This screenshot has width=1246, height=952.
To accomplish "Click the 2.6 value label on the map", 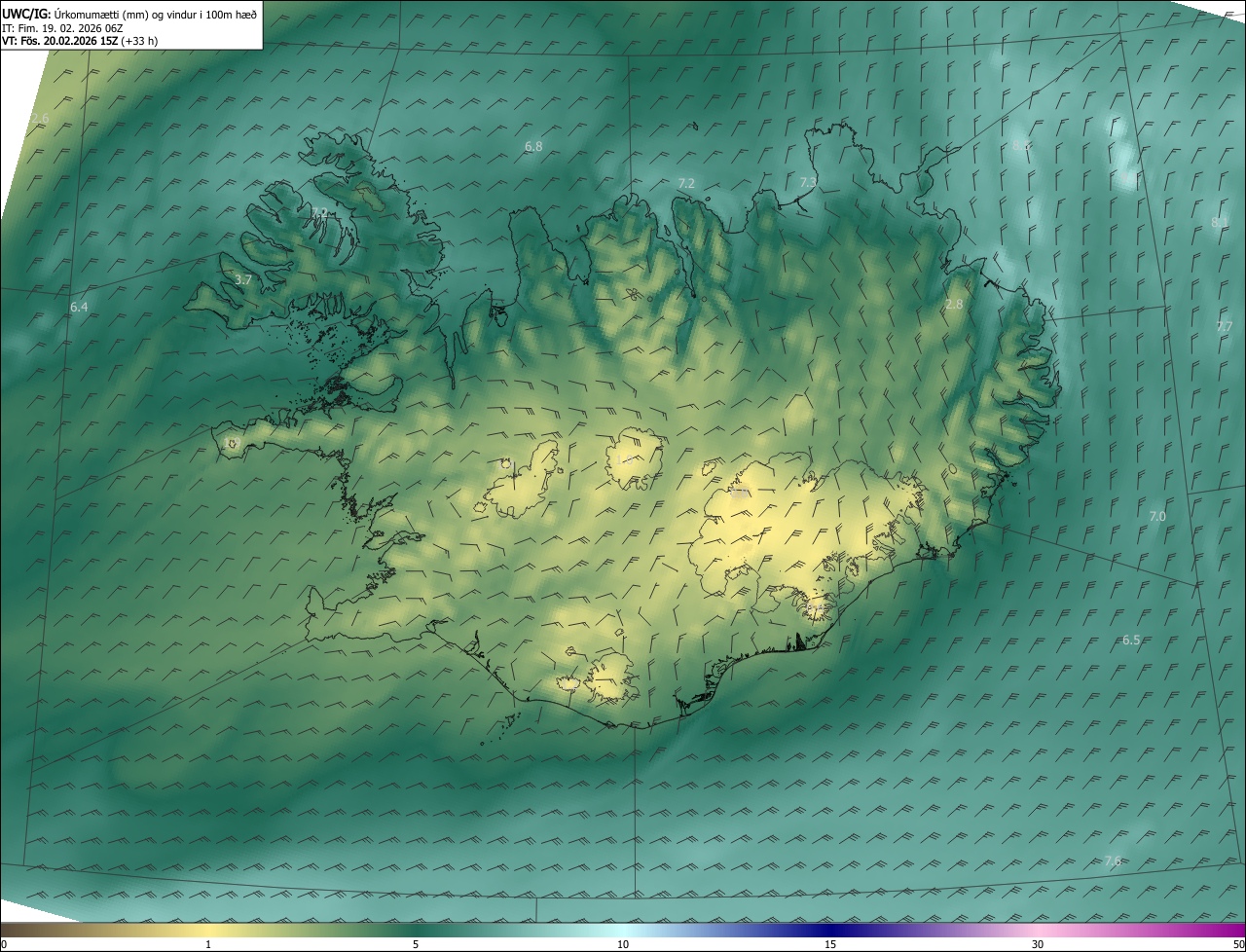I will 39,119.
